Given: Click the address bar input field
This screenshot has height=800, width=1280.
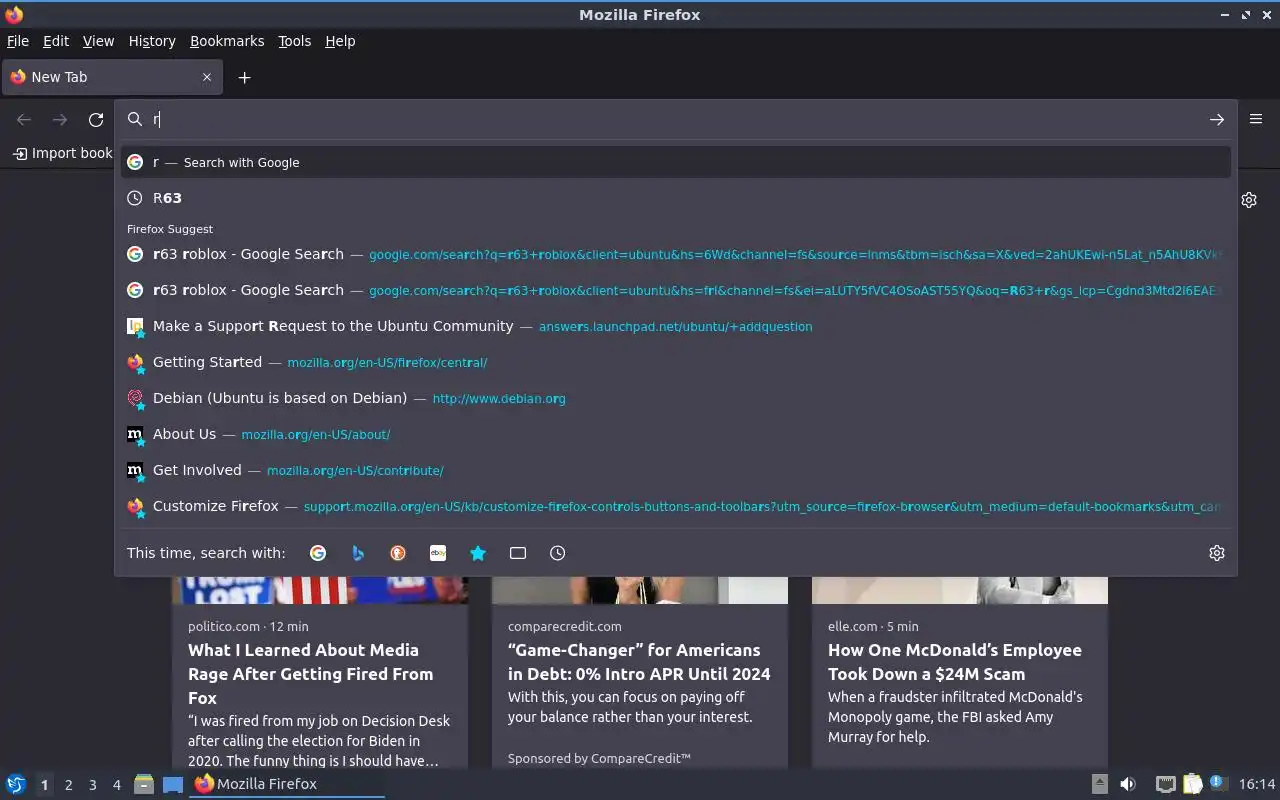Looking at the screenshot, I should point(675,120).
